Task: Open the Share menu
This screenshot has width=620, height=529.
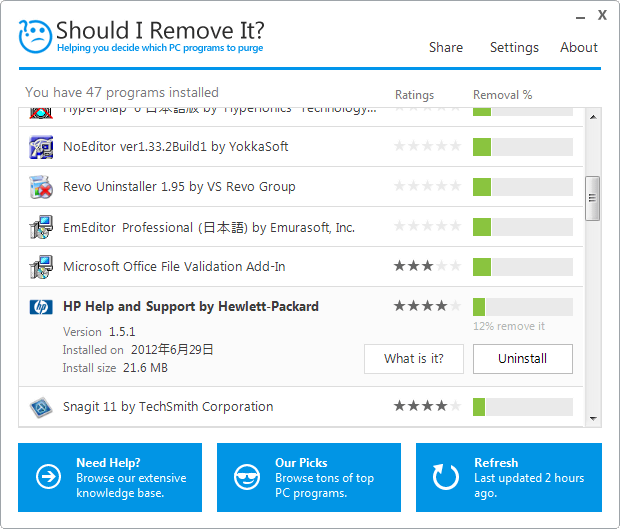Action: click(446, 47)
